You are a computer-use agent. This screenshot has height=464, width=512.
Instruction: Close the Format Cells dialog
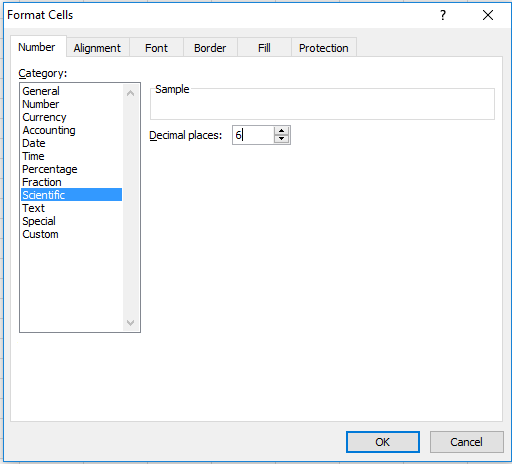point(488,15)
